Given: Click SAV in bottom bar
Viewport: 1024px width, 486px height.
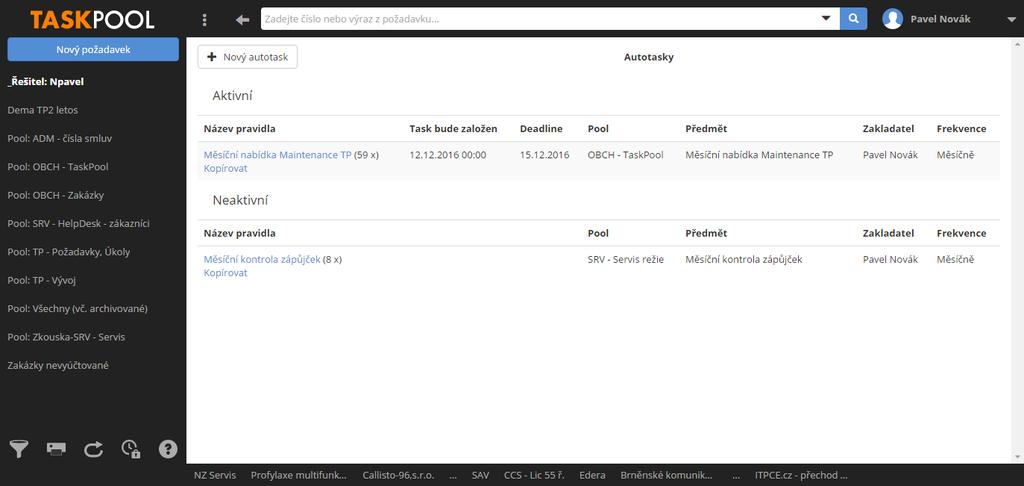Looking at the screenshot, I should 480,476.
